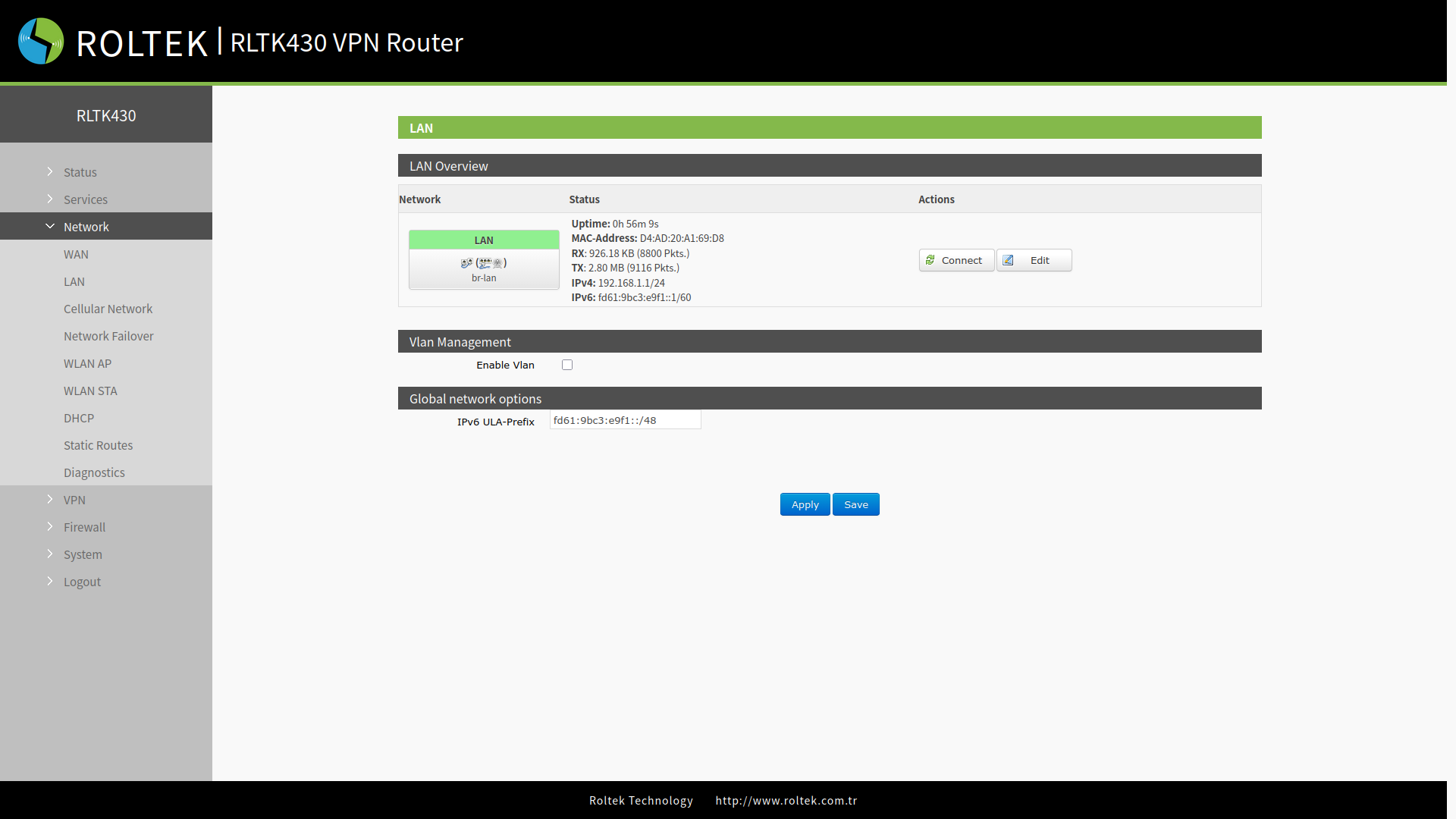
Task: Click the TX statistics line
Action: point(626,268)
